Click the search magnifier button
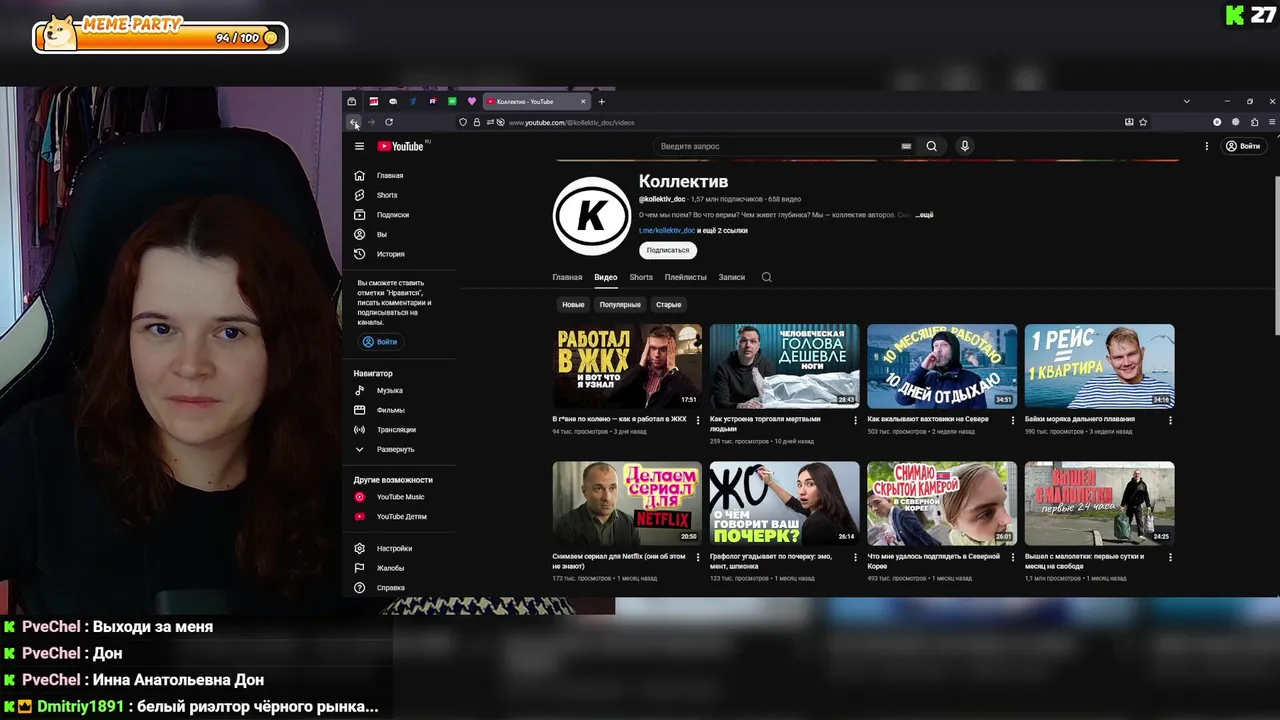 pyautogui.click(x=931, y=146)
